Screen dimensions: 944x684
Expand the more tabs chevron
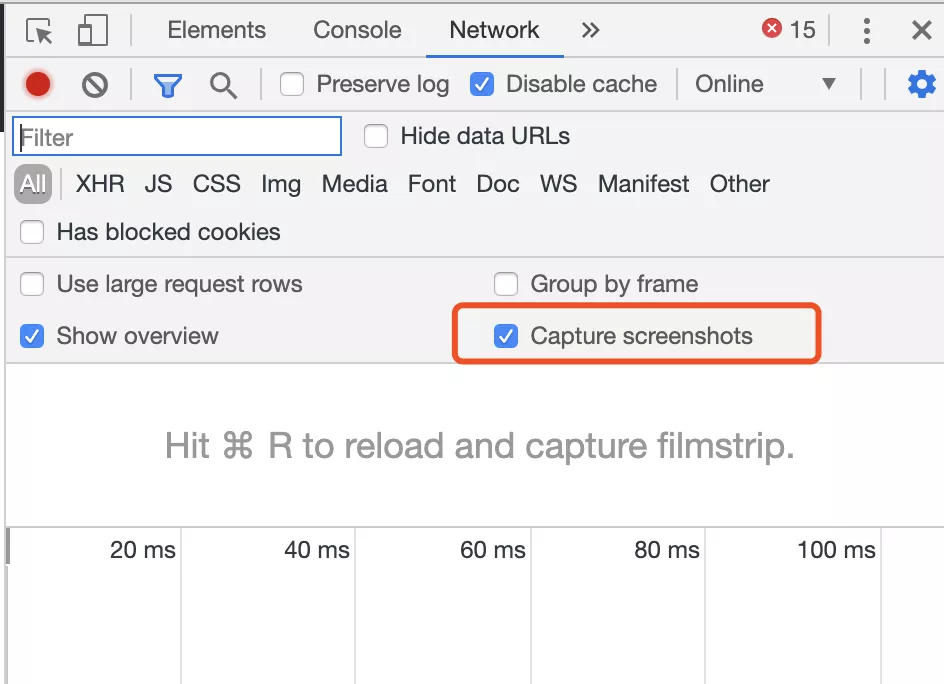point(590,31)
